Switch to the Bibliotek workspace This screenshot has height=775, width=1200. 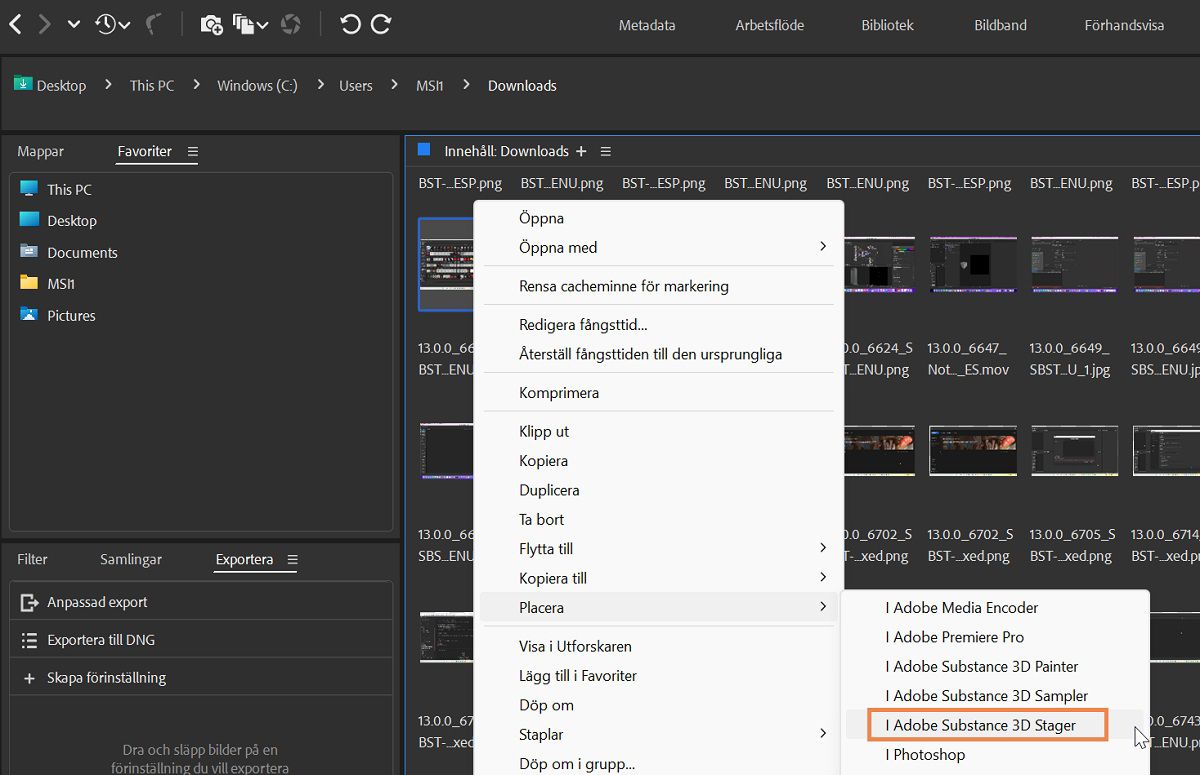coord(887,25)
